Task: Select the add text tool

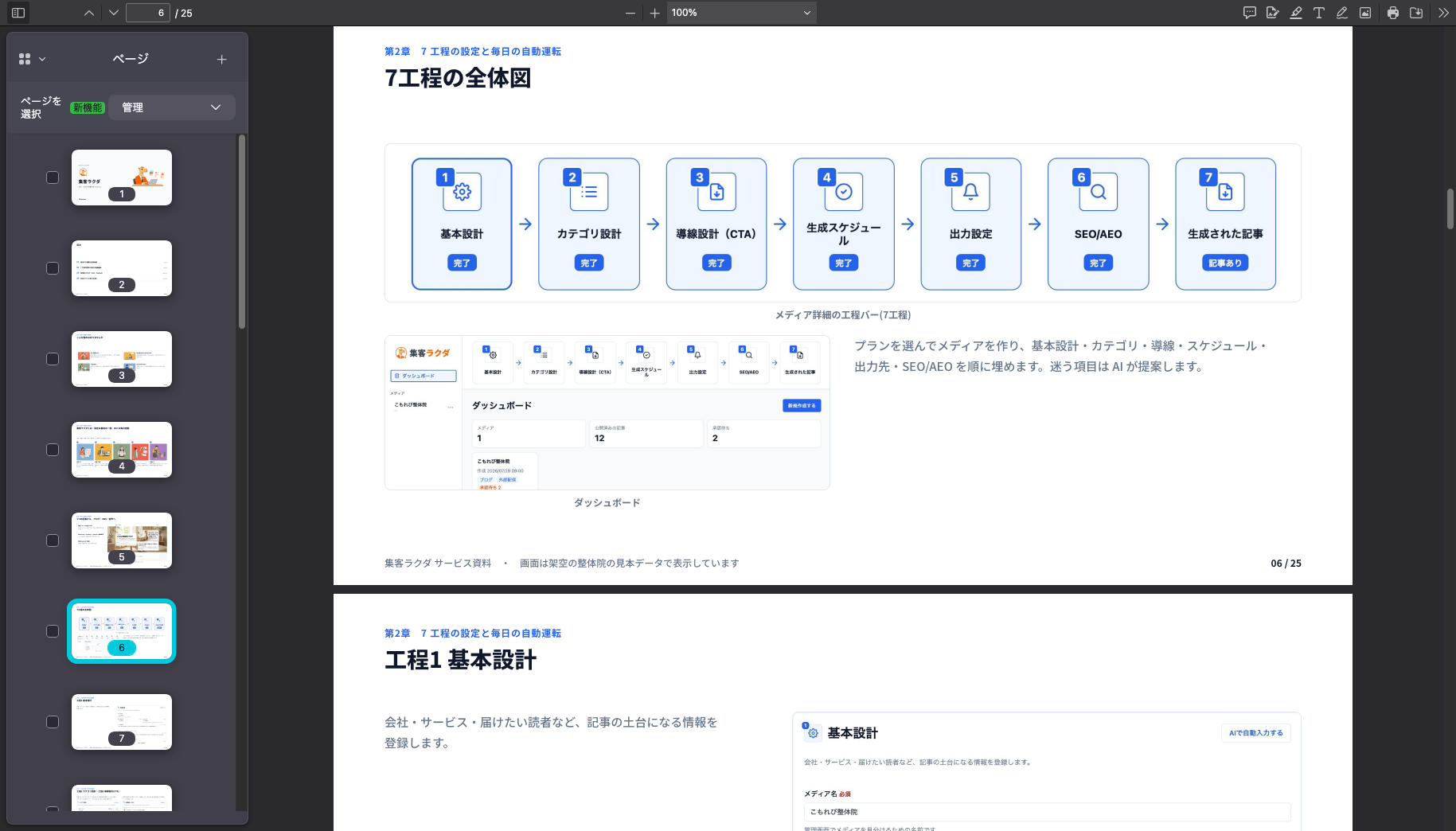Action: click(1319, 13)
